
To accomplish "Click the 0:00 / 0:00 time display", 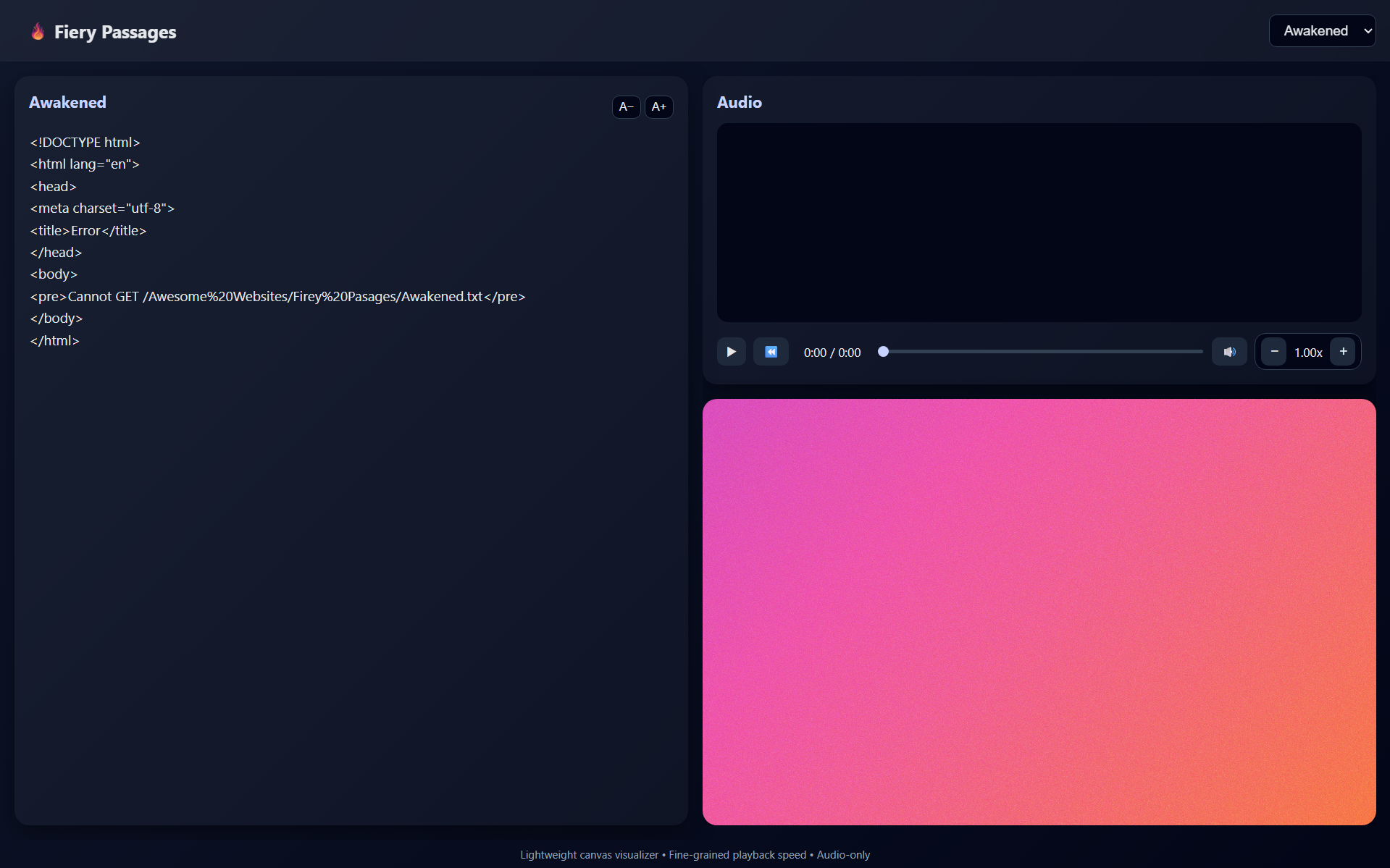I will (832, 353).
